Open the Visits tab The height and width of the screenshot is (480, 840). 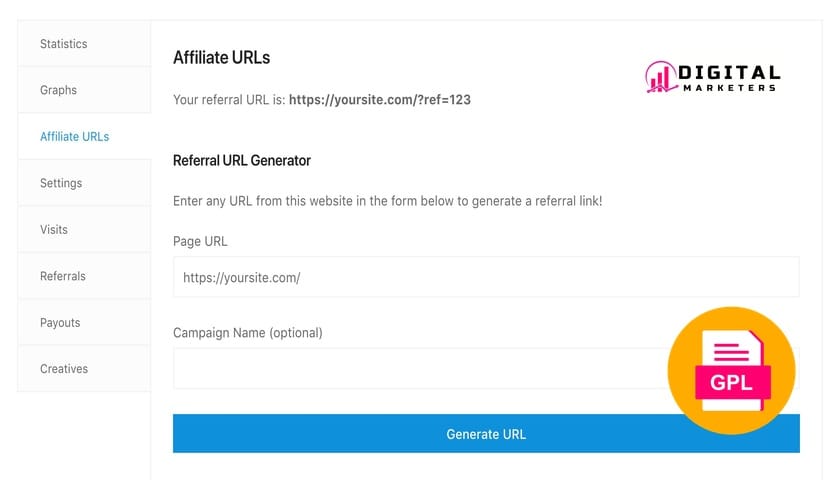54,230
